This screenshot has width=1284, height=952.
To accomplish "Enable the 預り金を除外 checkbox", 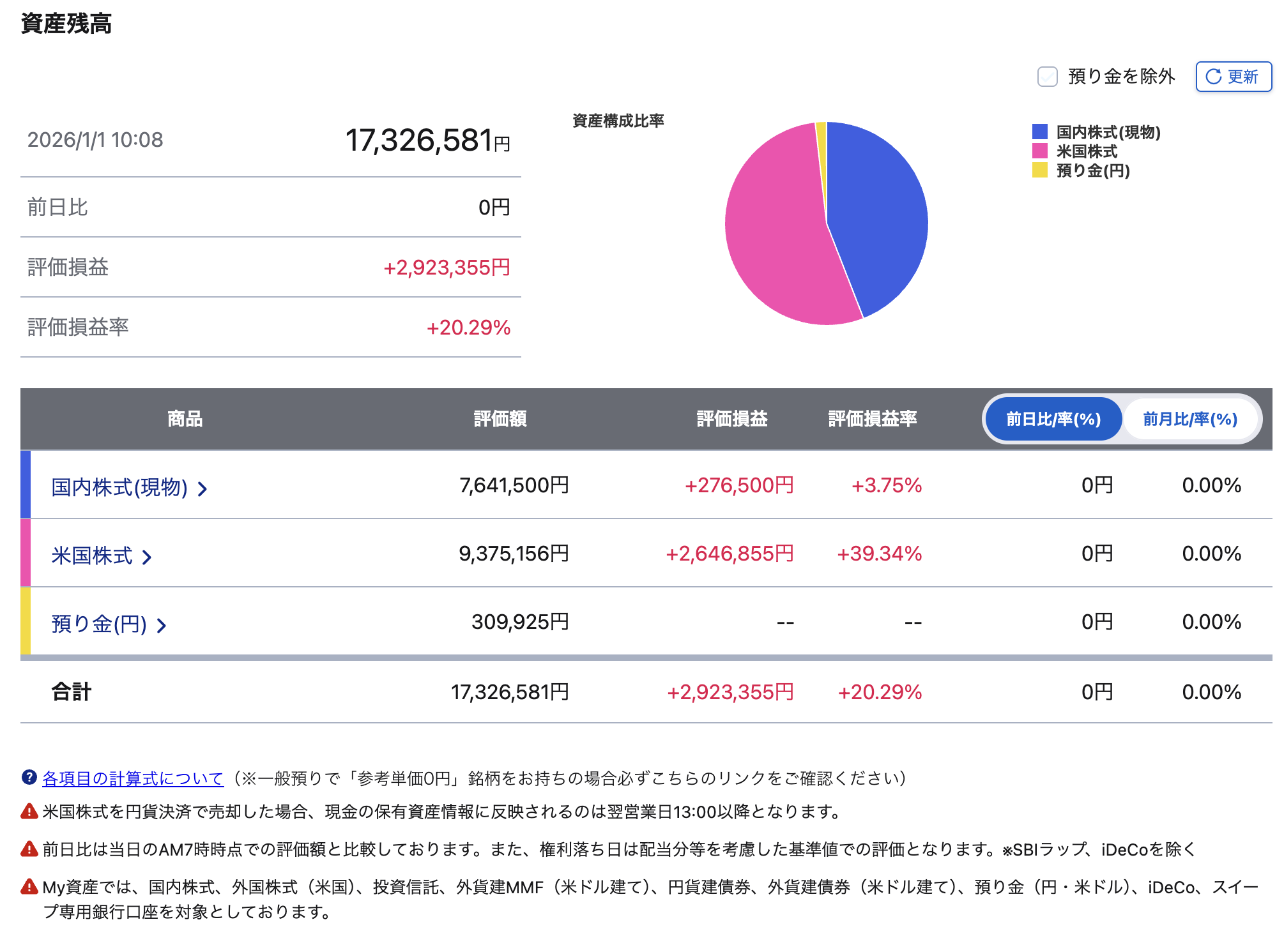I will pyautogui.click(x=1047, y=77).
